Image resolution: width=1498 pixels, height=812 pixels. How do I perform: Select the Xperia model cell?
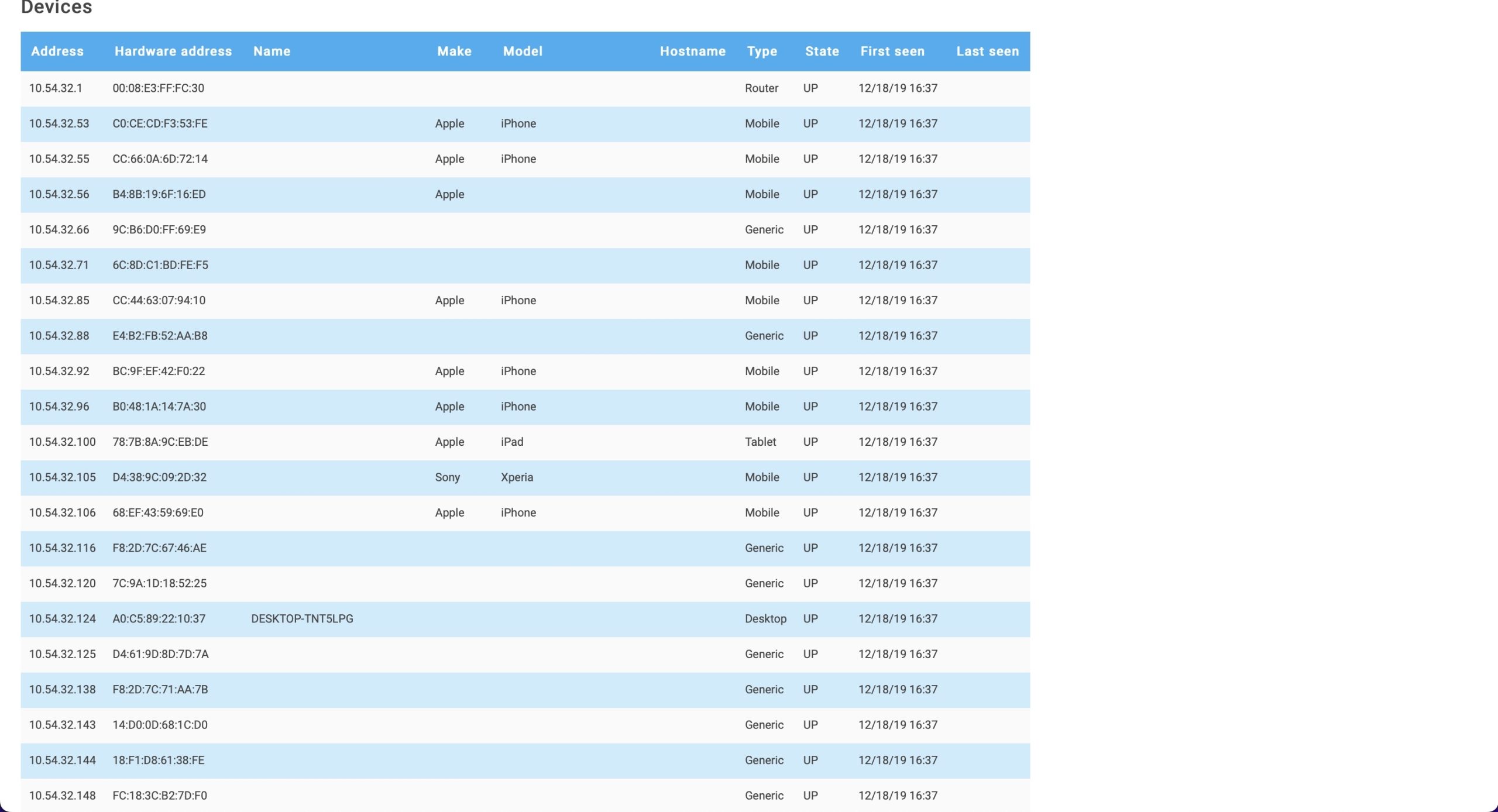(517, 477)
